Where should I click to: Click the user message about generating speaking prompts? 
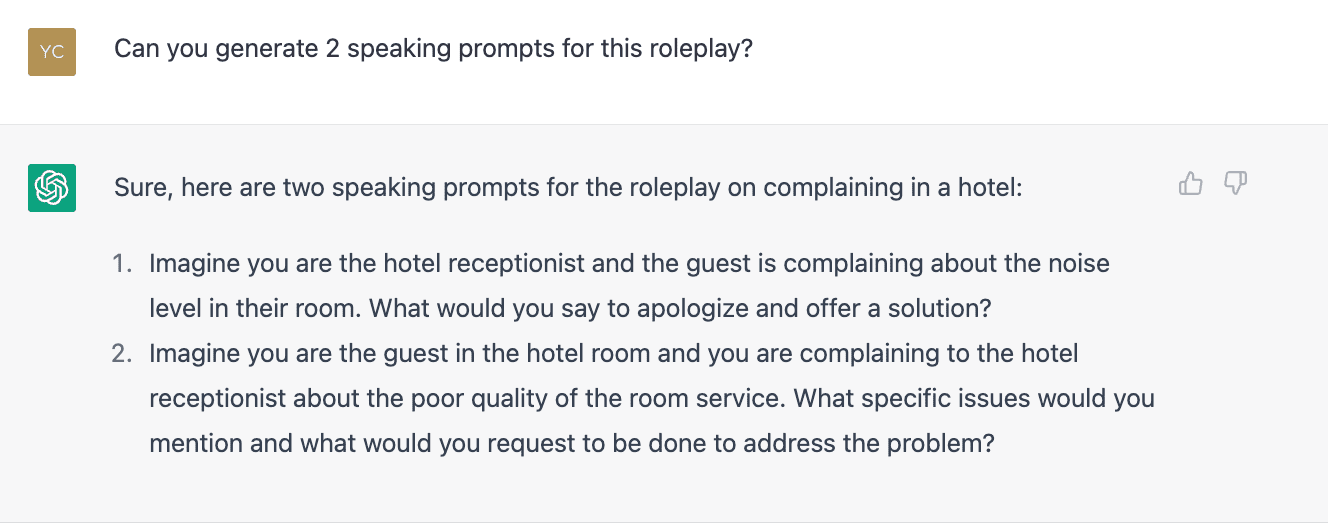(433, 49)
